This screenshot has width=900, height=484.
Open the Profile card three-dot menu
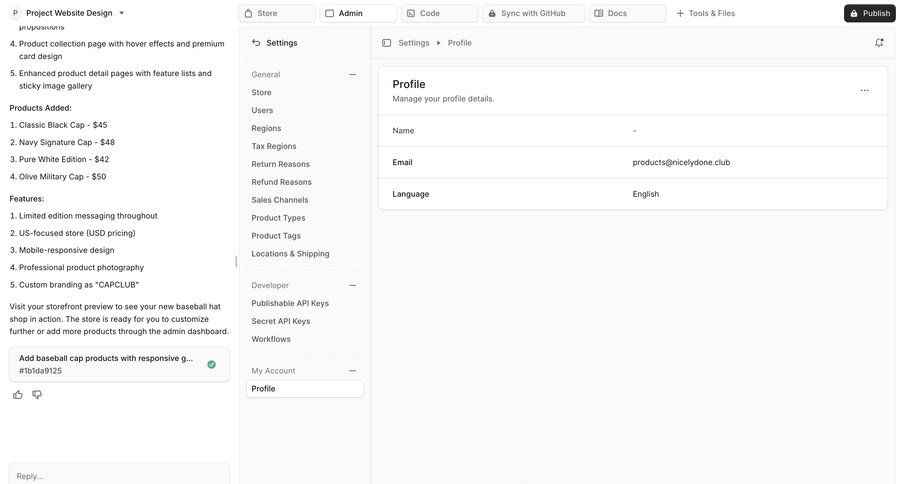tap(864, 91)
